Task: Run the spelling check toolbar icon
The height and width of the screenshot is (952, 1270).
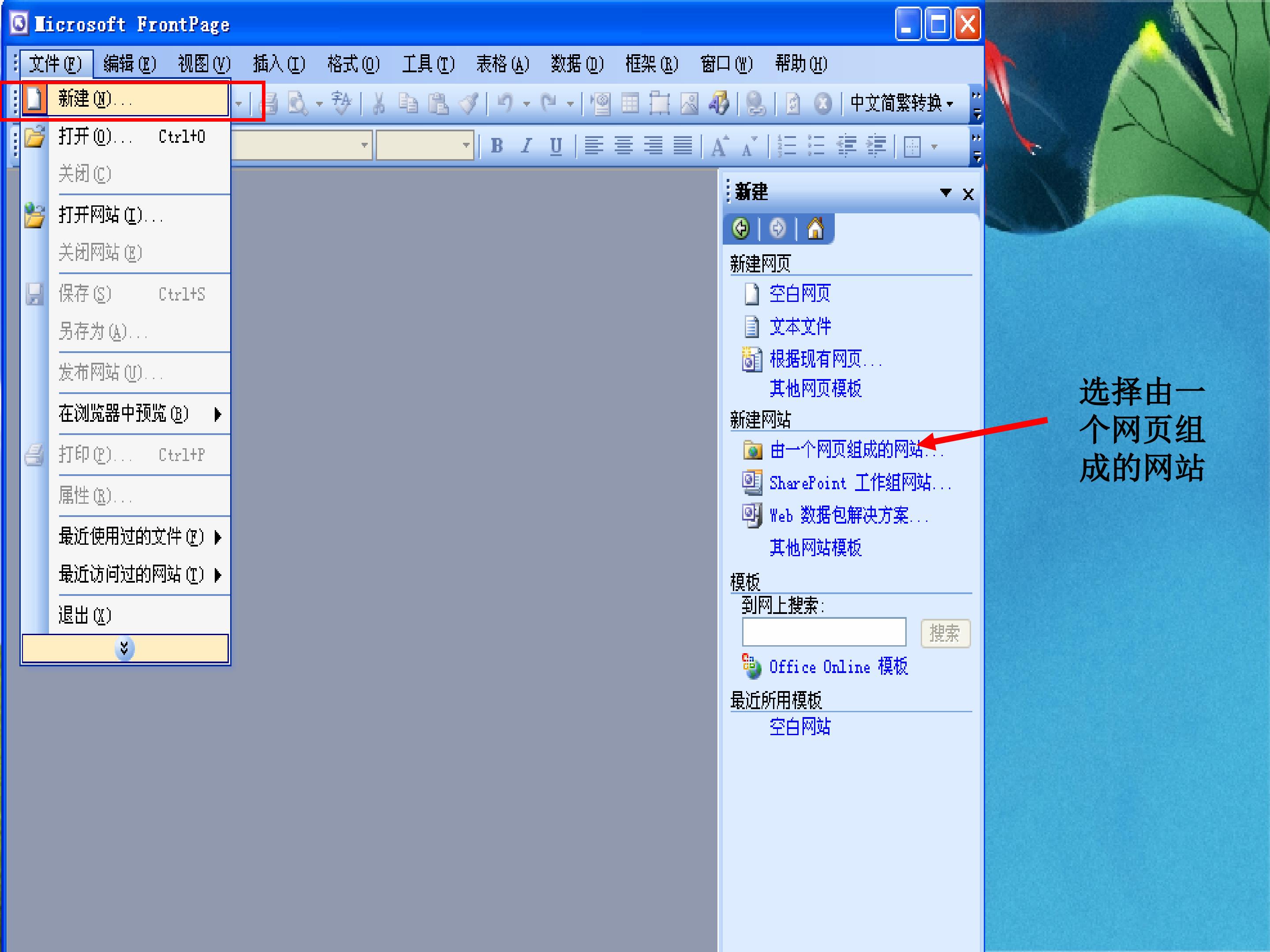Action: point(342,104)
